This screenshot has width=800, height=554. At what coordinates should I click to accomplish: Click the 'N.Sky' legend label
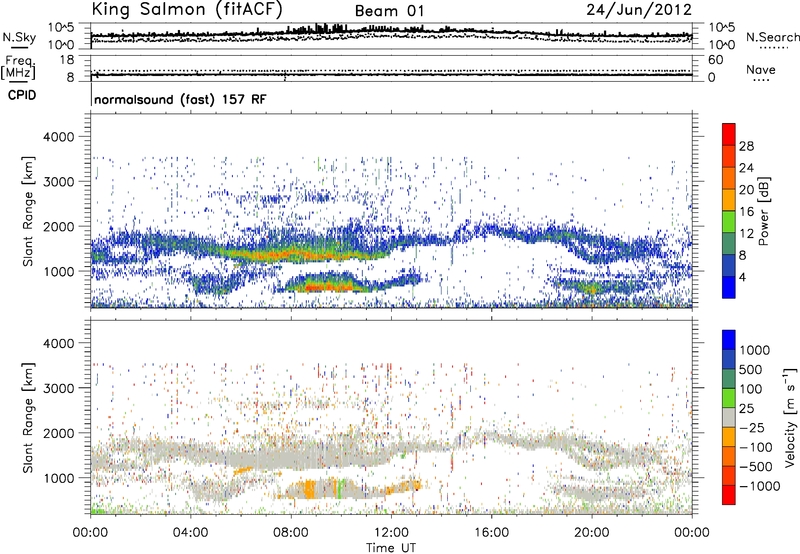19,37
